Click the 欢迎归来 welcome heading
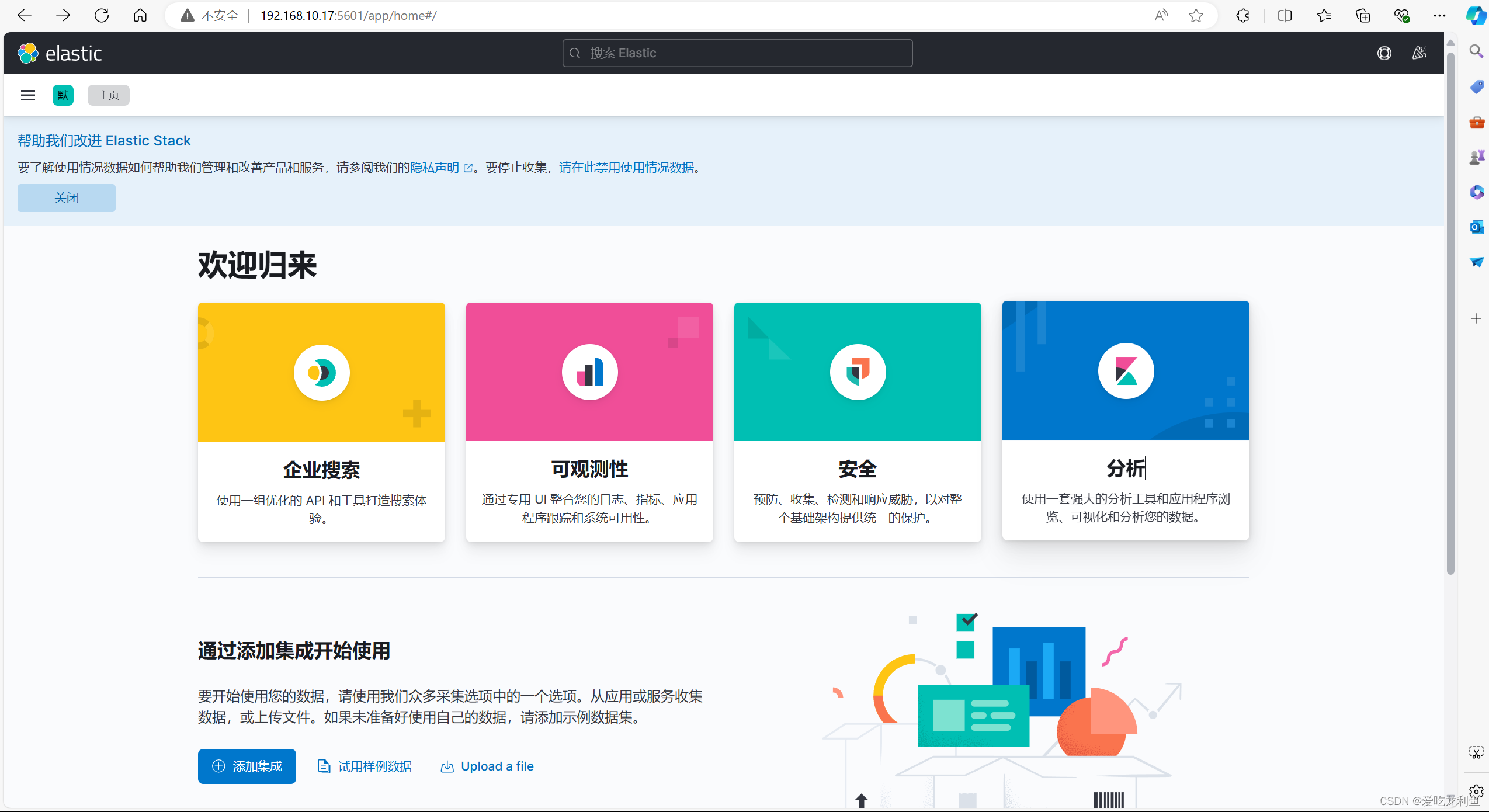The image size is (1489, 812). click(x=257, y=265)
